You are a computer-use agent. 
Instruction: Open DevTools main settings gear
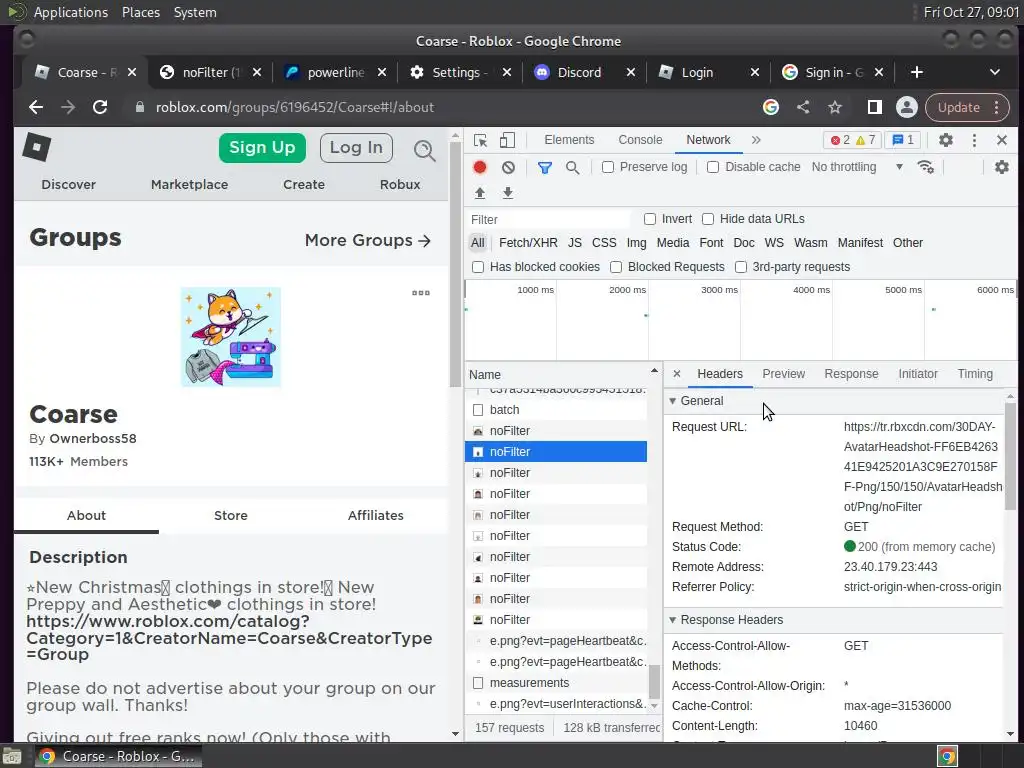(946, 140)
